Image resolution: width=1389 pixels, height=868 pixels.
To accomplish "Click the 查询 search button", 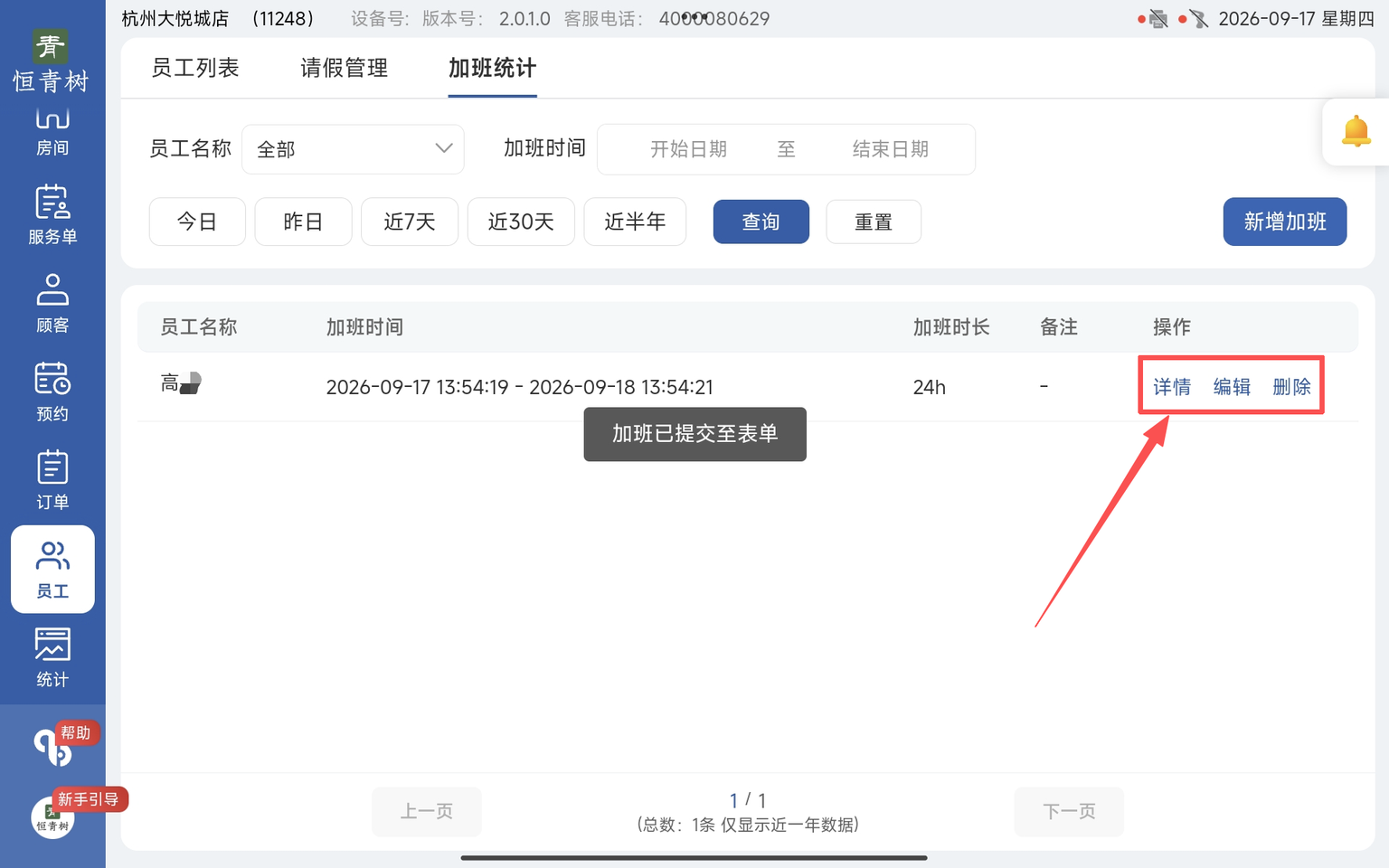I will click(761, 222).
